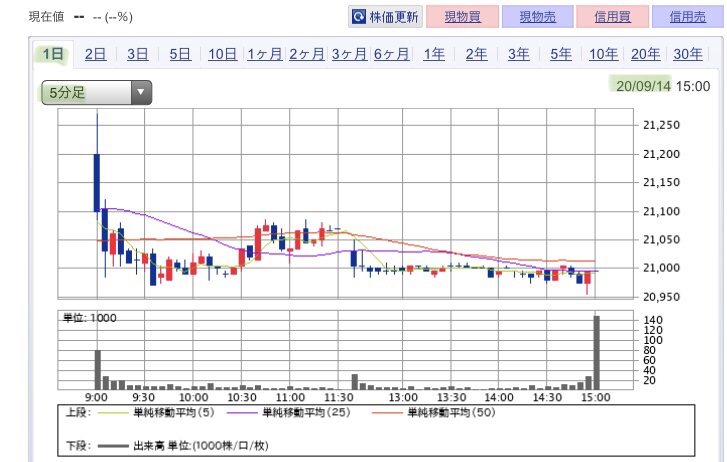Click the 21,000 price axis label

661,268
